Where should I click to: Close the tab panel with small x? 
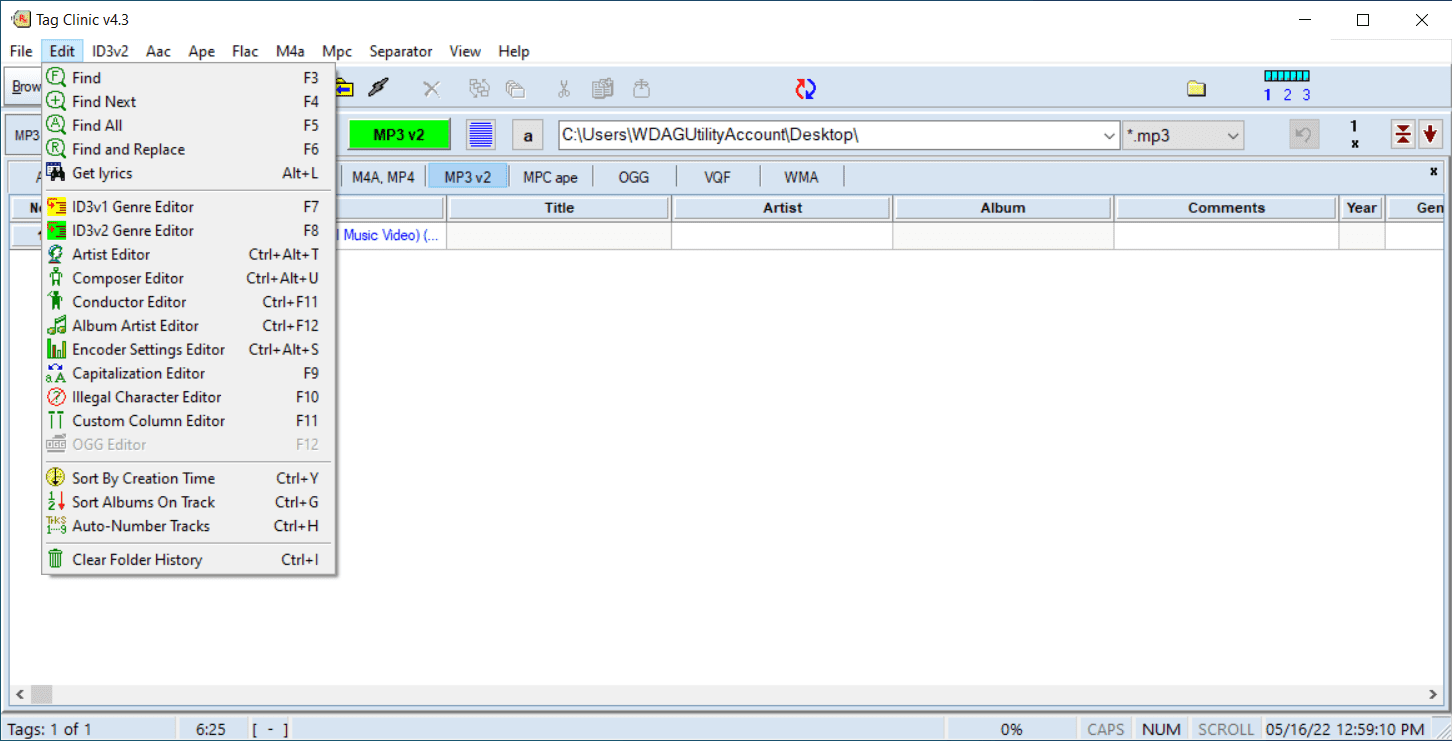tap(1433, 171)
